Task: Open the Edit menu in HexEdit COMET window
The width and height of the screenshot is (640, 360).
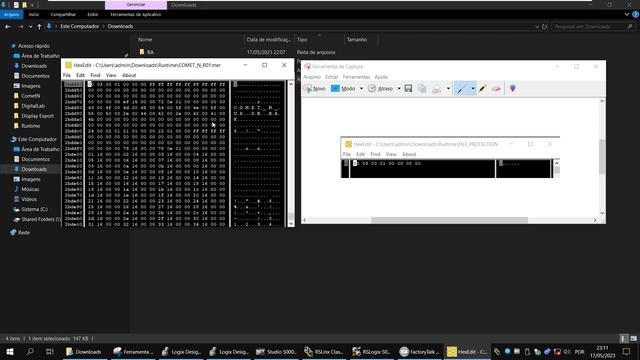Action: click(x=80, y=75)
